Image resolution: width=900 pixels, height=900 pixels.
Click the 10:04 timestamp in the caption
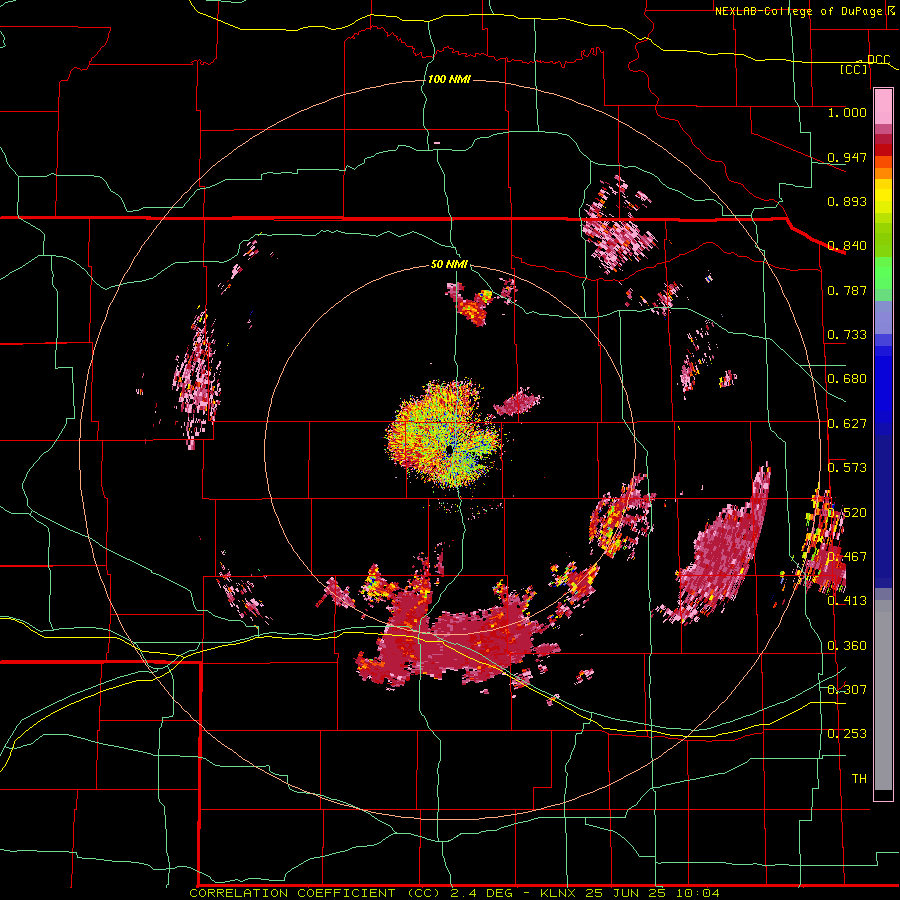pyautogui.click(x=697, y=893)
